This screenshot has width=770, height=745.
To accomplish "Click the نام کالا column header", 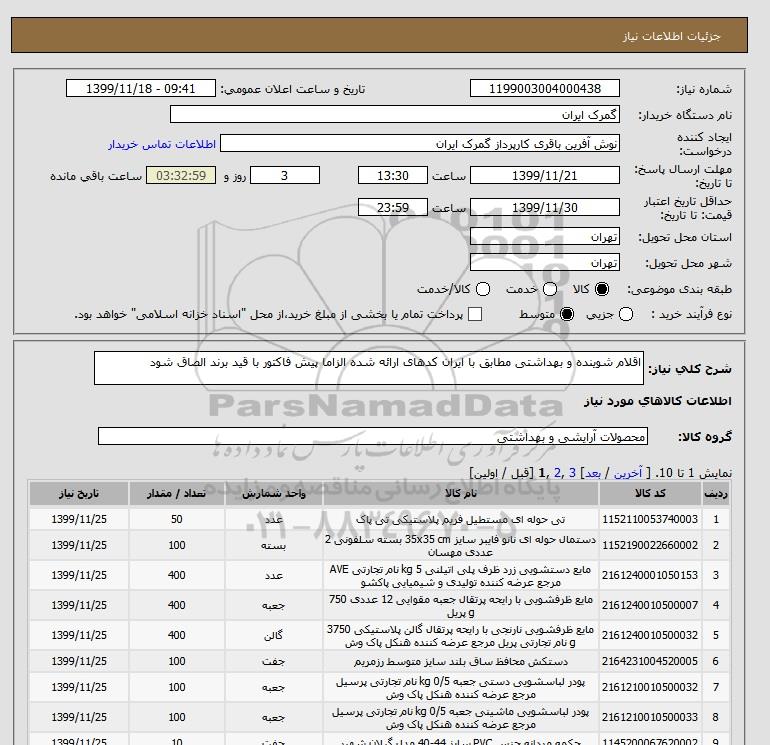I will tap(461, 494).
